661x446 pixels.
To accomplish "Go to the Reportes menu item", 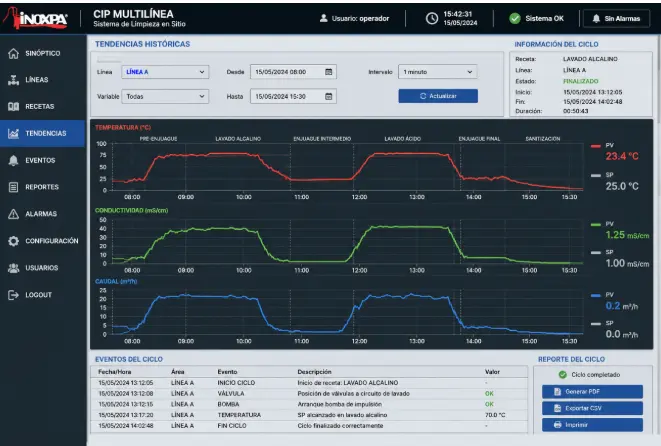I will pyautogui.click(x=42, y=187).
